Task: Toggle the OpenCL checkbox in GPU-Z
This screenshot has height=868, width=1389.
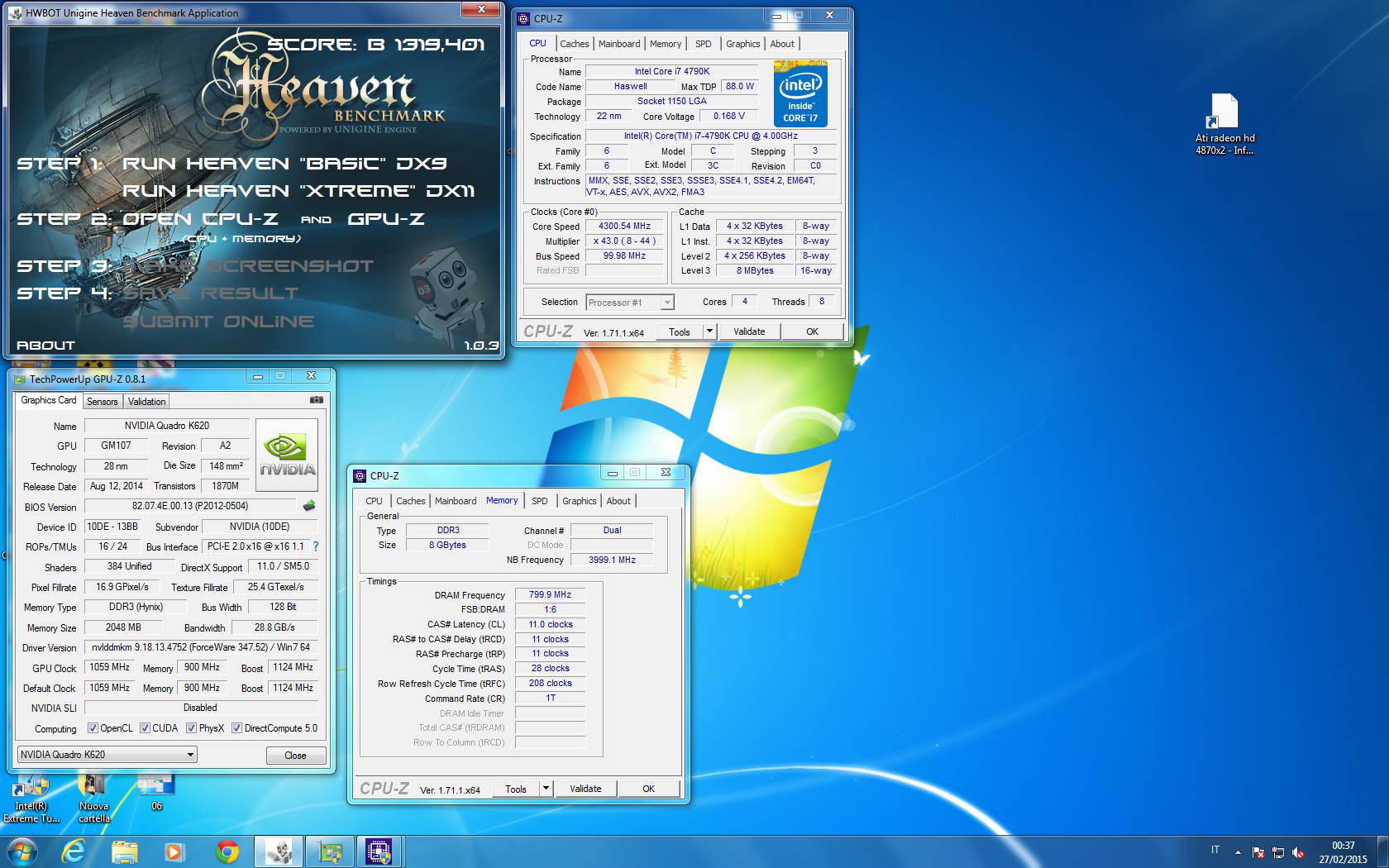Action: tap(93, 728)
